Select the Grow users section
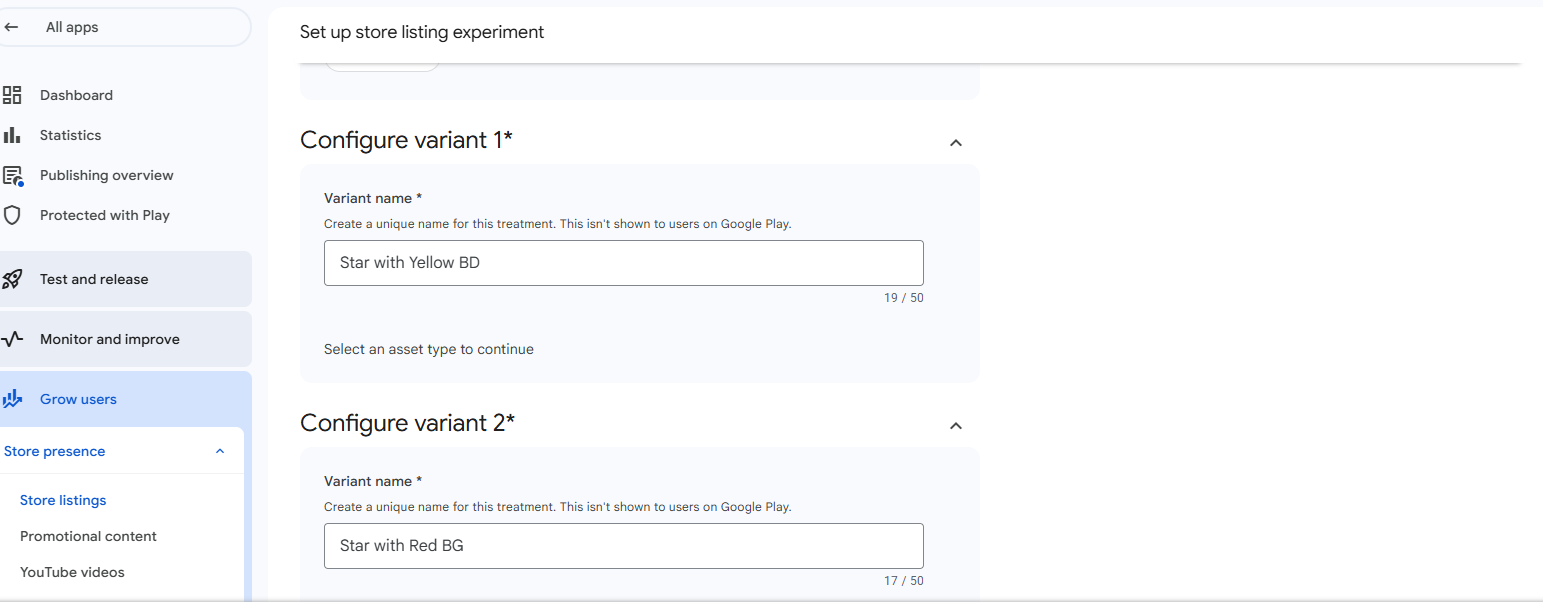Screen dimensions: 1543x615 coord(126,399)
